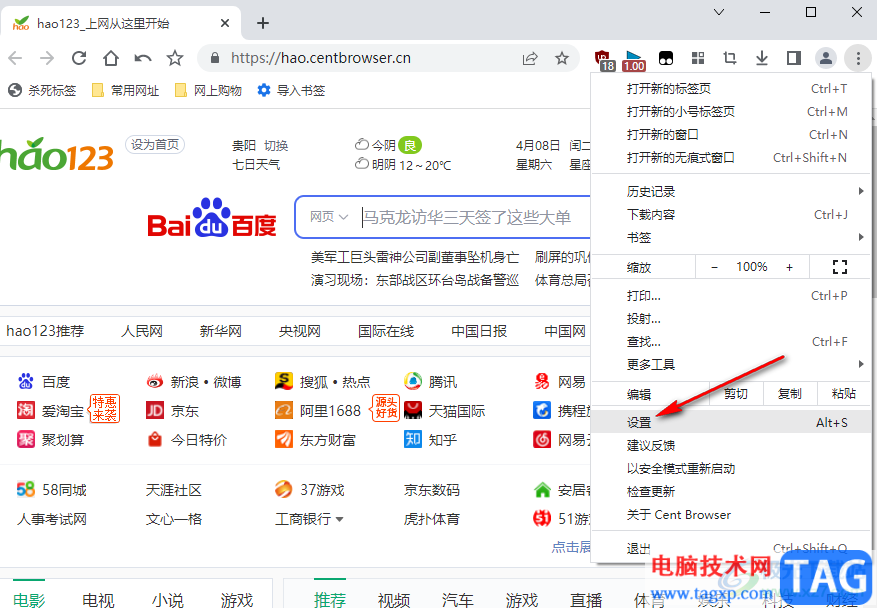This screenshot has width=877, height=608.
Task: Click 切换 city link
Action: pos(276,146)
